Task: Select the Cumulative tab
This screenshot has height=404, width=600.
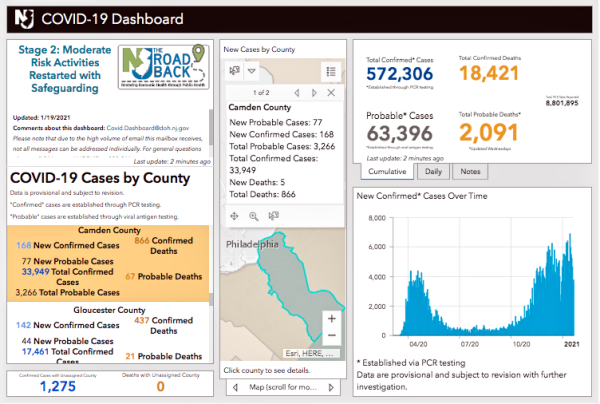Action: (x=386, y=171)
